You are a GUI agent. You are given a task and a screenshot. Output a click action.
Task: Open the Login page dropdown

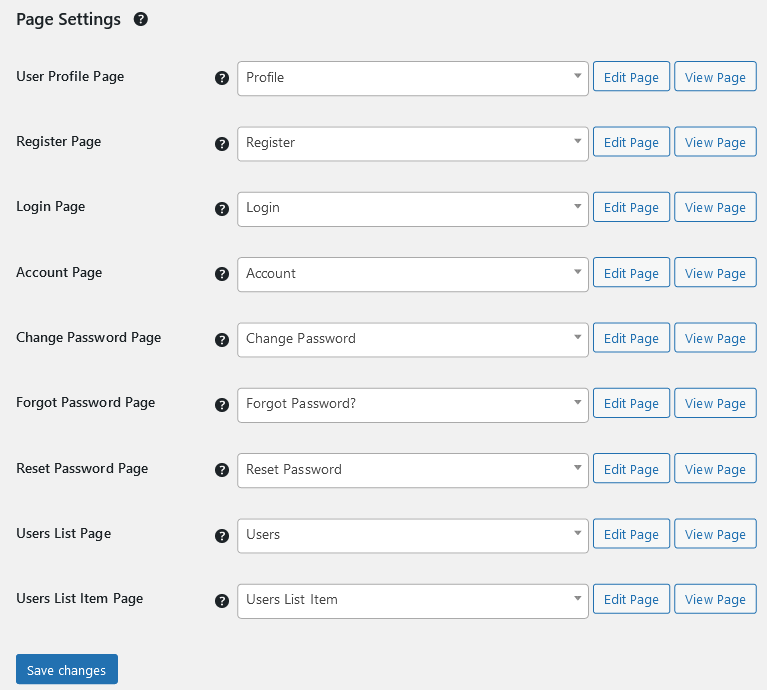tap(413, 209)
